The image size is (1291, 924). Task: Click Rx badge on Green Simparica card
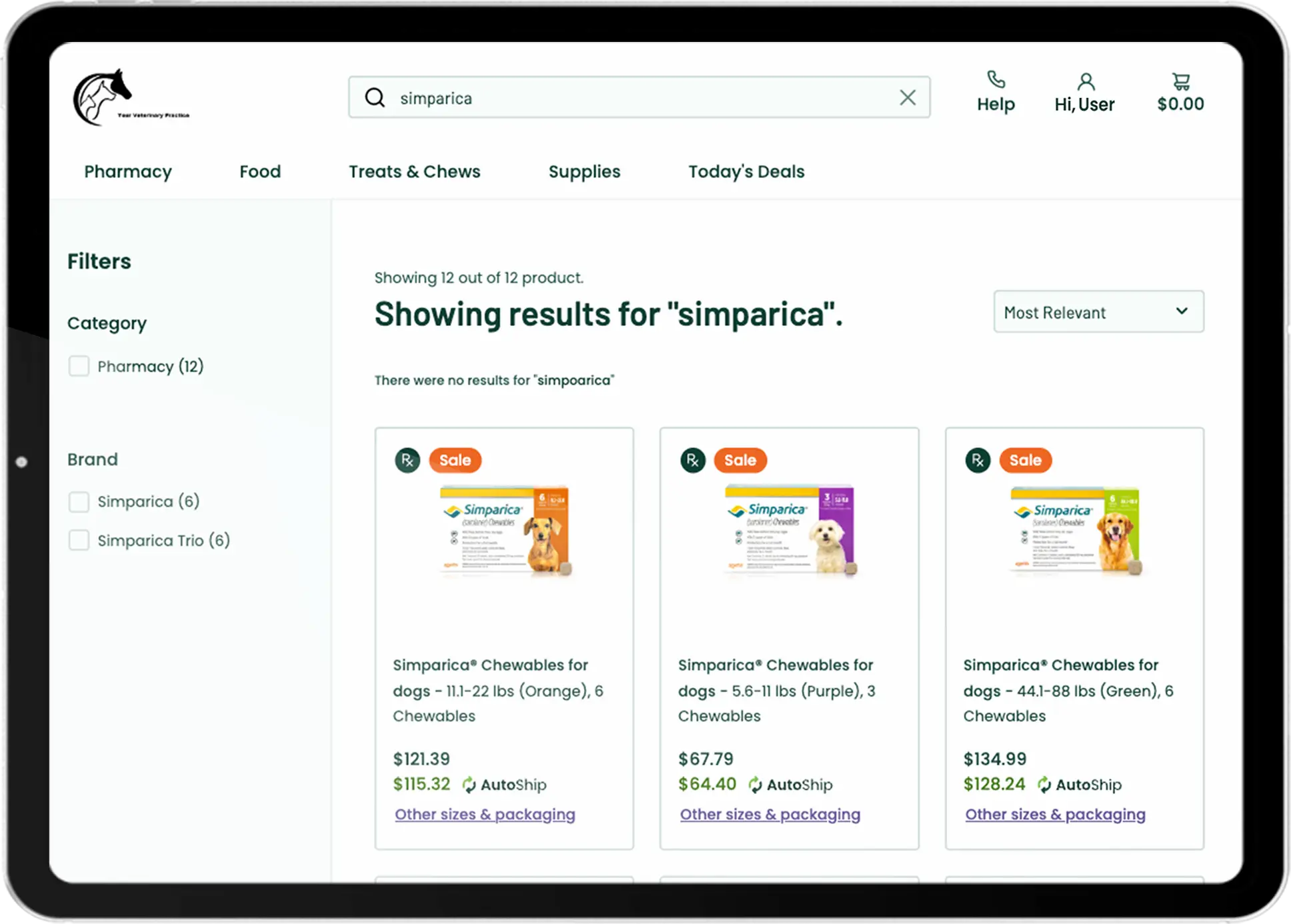click(978, 460)
